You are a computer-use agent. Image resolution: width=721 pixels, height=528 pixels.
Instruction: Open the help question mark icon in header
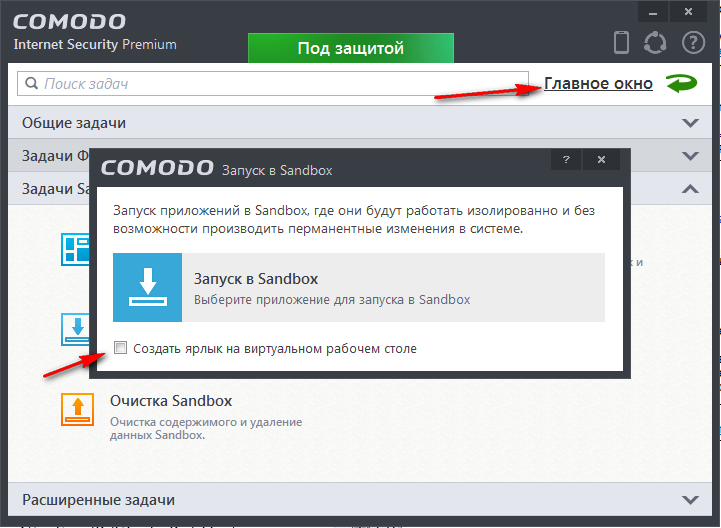coord(693,42)
